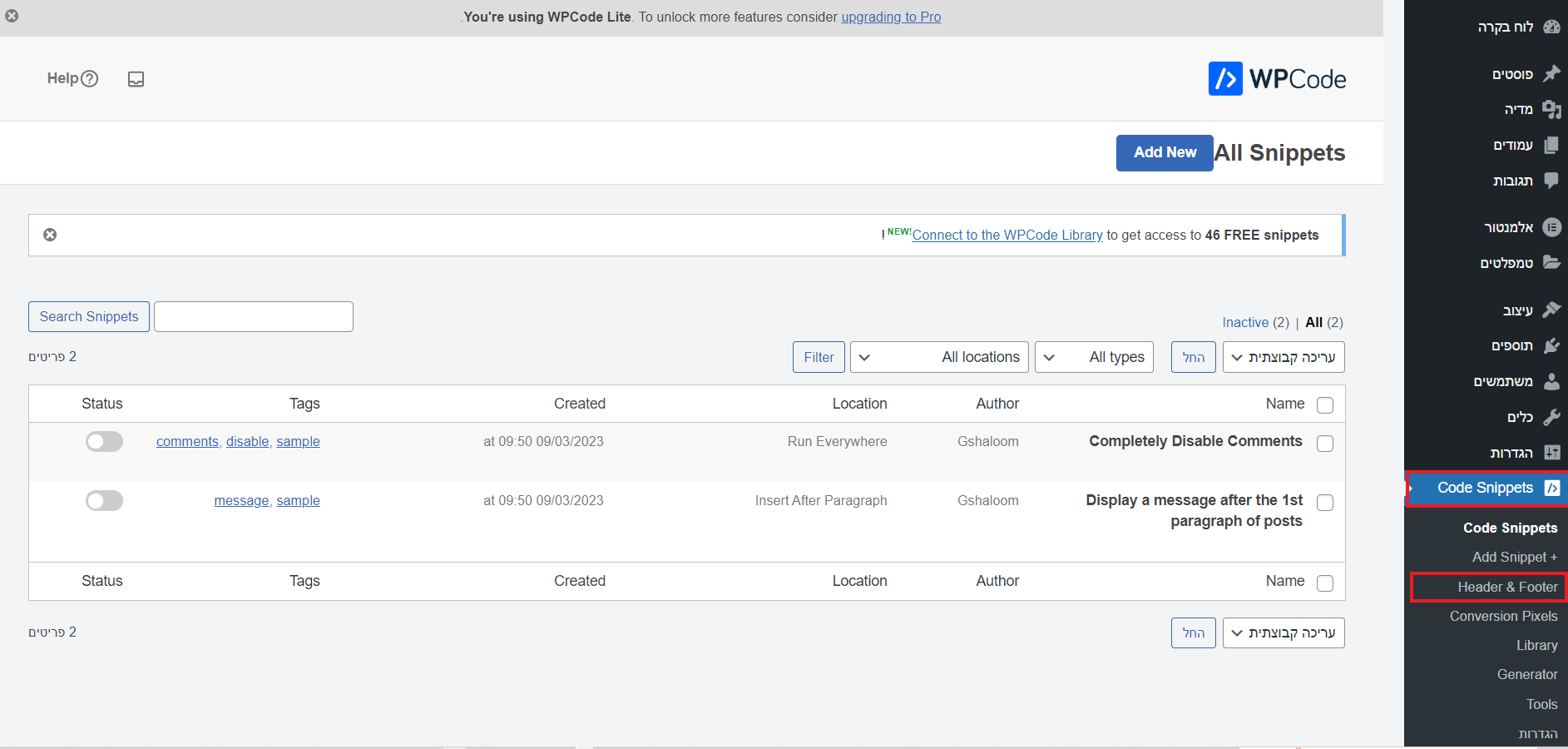Check the box for Completely Disable Comments

pos(1325,444)
